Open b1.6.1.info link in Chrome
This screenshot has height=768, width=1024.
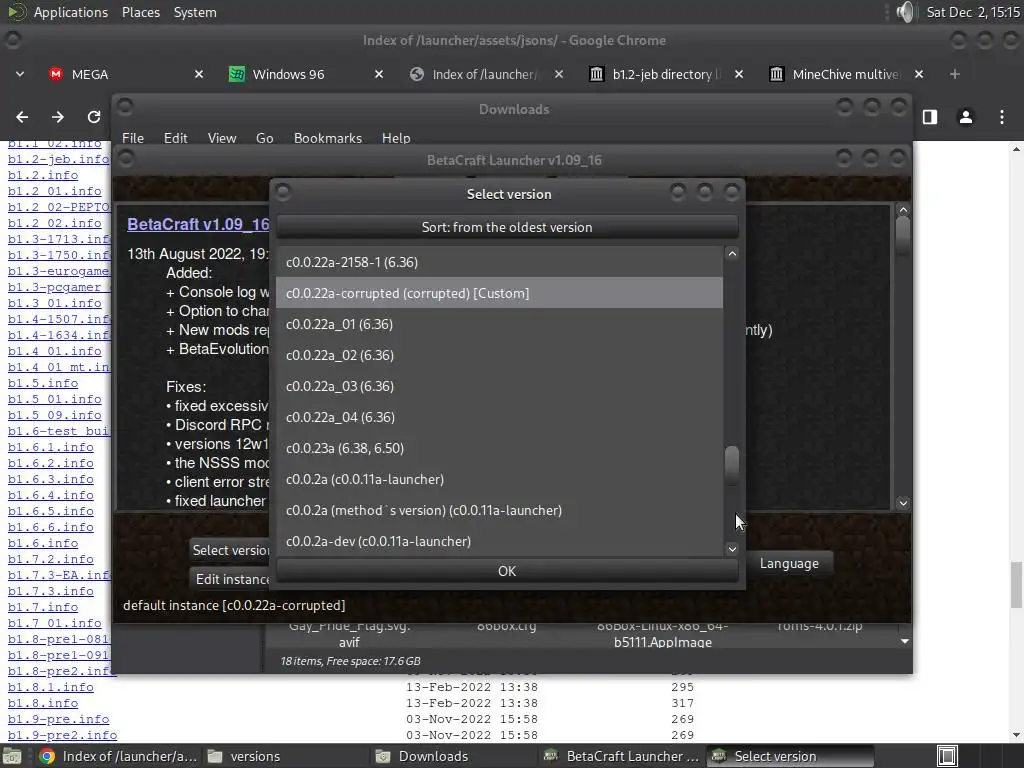click(x=50, y=447)
